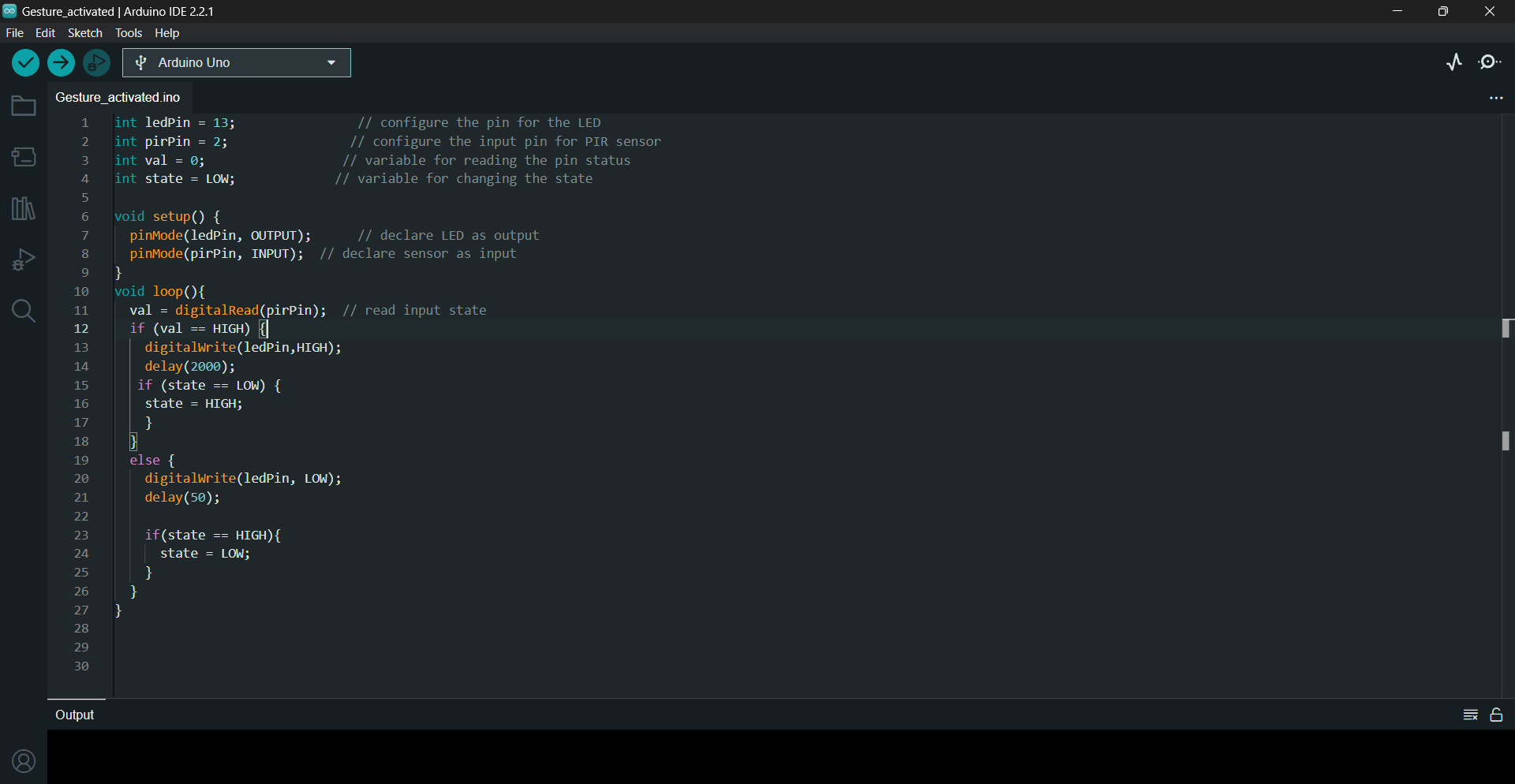1515x784 pixels.
Task: Open the Boards Manager panel
Action: [24, 157]
